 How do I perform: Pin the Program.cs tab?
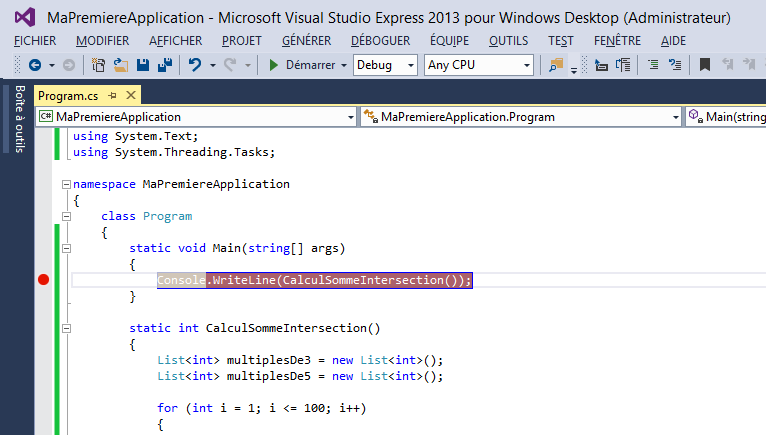pos(112,96)
